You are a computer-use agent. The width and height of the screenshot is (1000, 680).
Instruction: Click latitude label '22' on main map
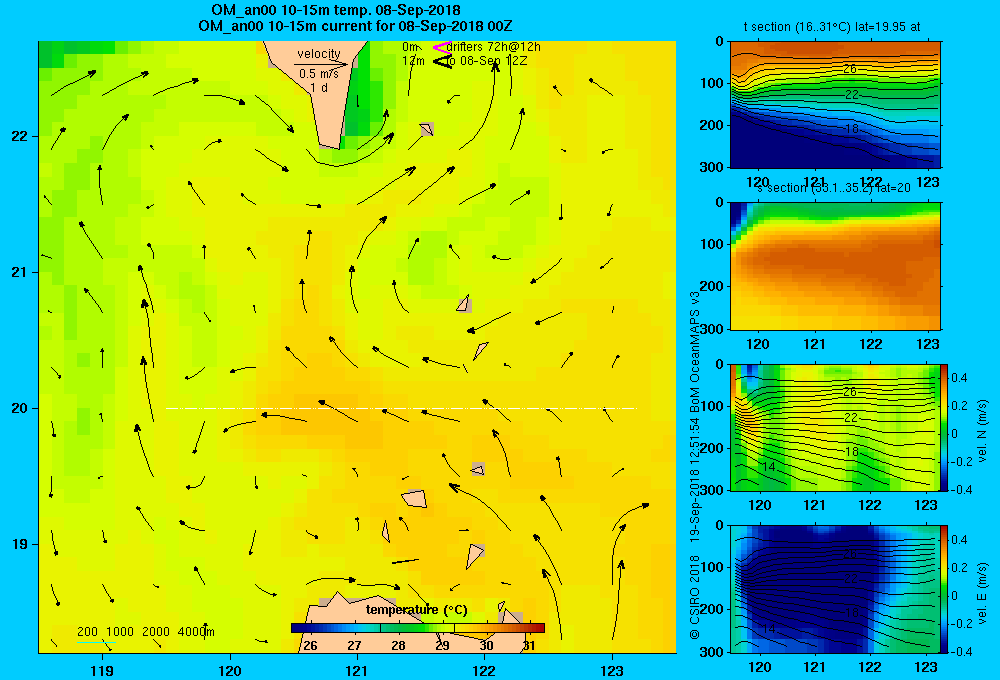20,137
